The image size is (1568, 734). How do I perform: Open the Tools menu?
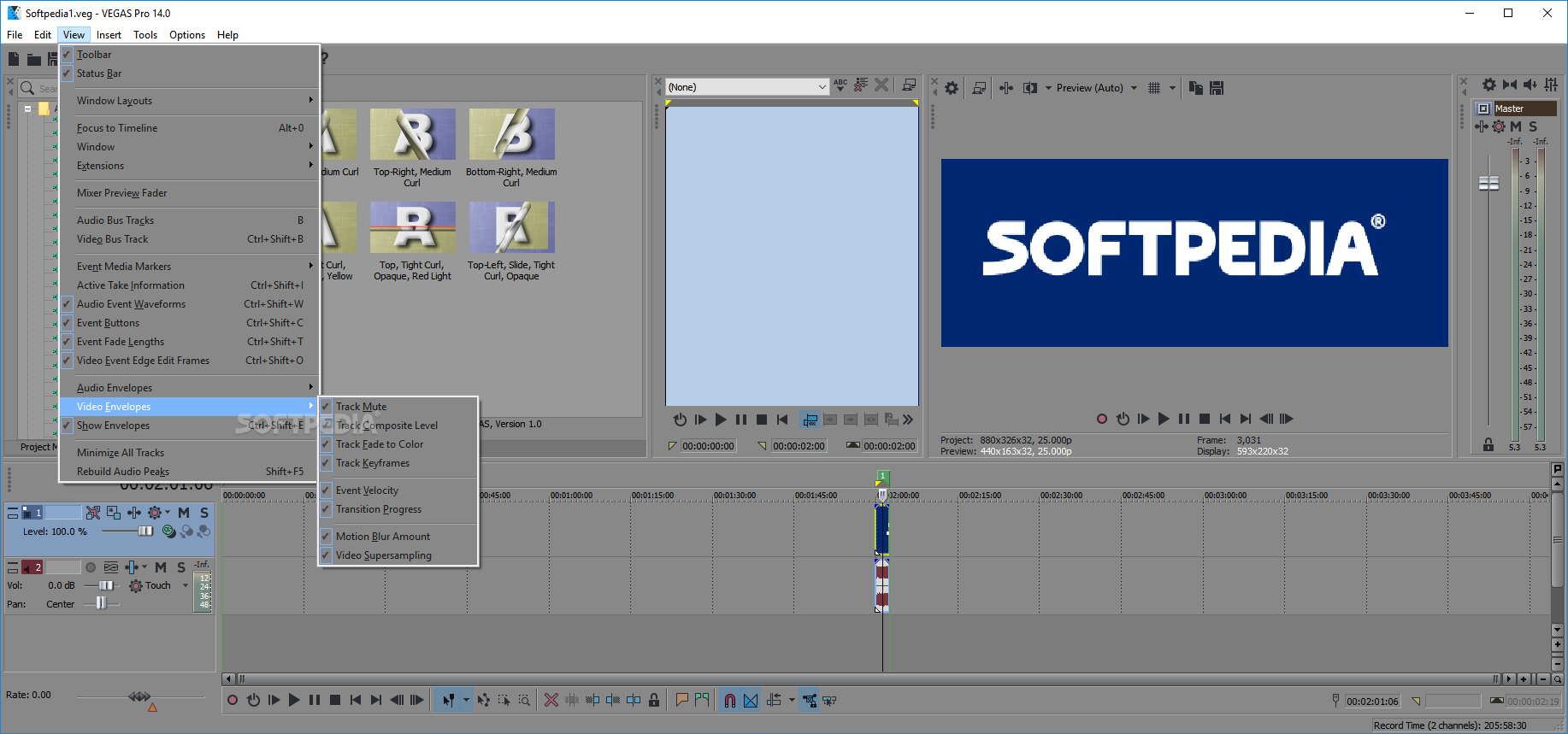point(145,35)
